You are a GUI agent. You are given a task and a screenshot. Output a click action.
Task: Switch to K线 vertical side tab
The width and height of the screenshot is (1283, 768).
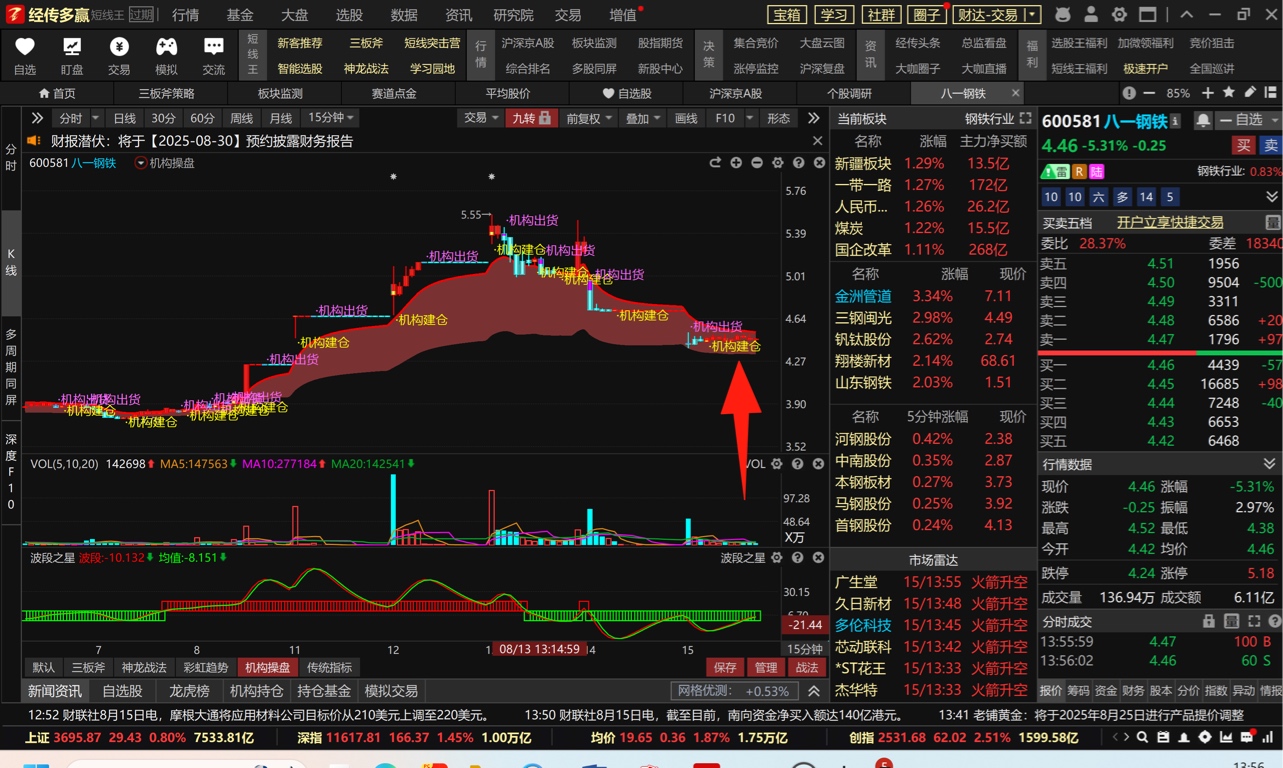[x=11, y=263]
